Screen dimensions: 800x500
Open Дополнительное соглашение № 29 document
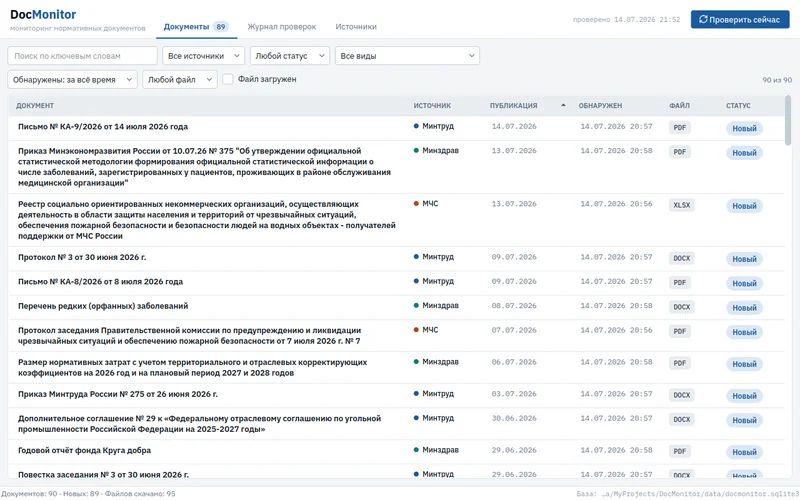[x=199, y=424]
